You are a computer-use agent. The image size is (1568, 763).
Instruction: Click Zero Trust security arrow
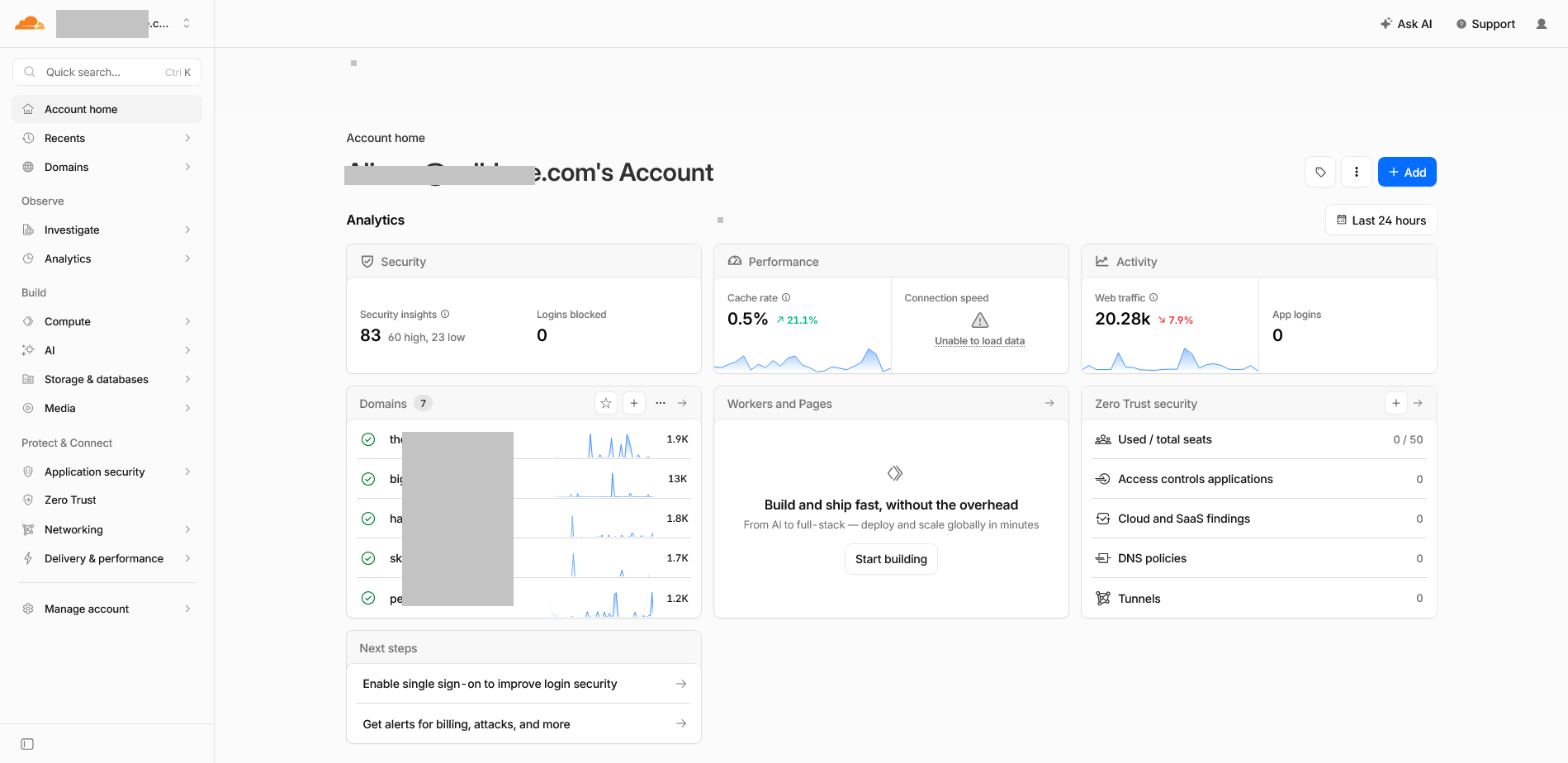(1418, 403)
